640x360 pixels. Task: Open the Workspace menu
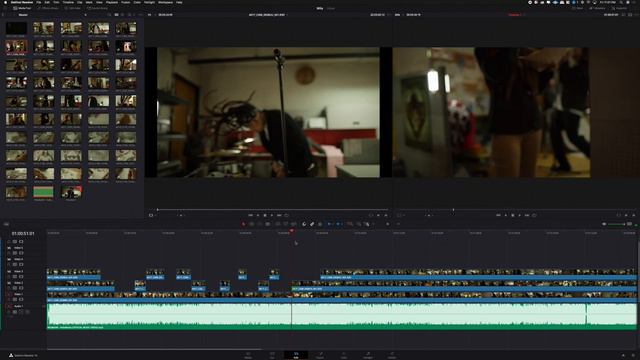point(165,2)
